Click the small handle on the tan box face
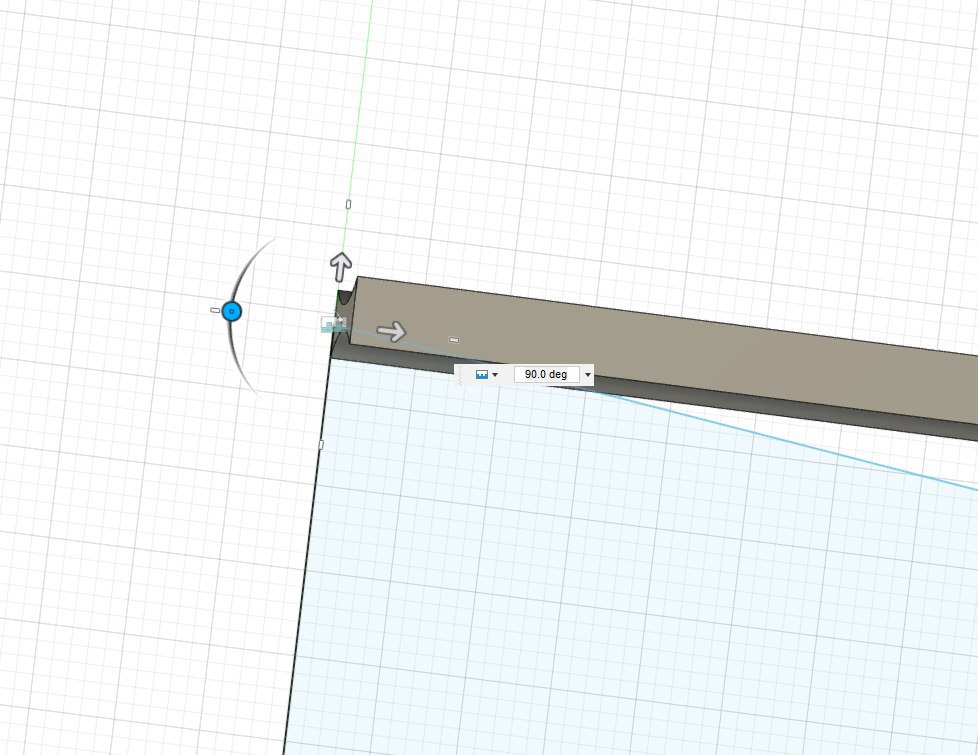The image size is (978, 755). (x=454, y=340)
